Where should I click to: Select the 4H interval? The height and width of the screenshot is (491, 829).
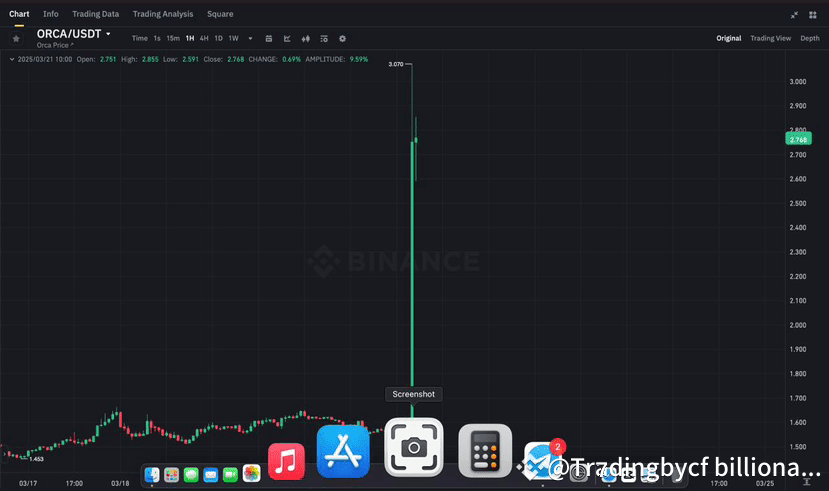point(204,39)
